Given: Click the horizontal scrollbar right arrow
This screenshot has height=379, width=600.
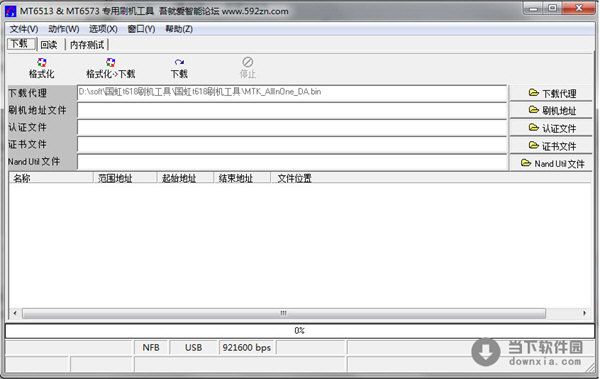Looking at the screenshot, I should 584,313.
